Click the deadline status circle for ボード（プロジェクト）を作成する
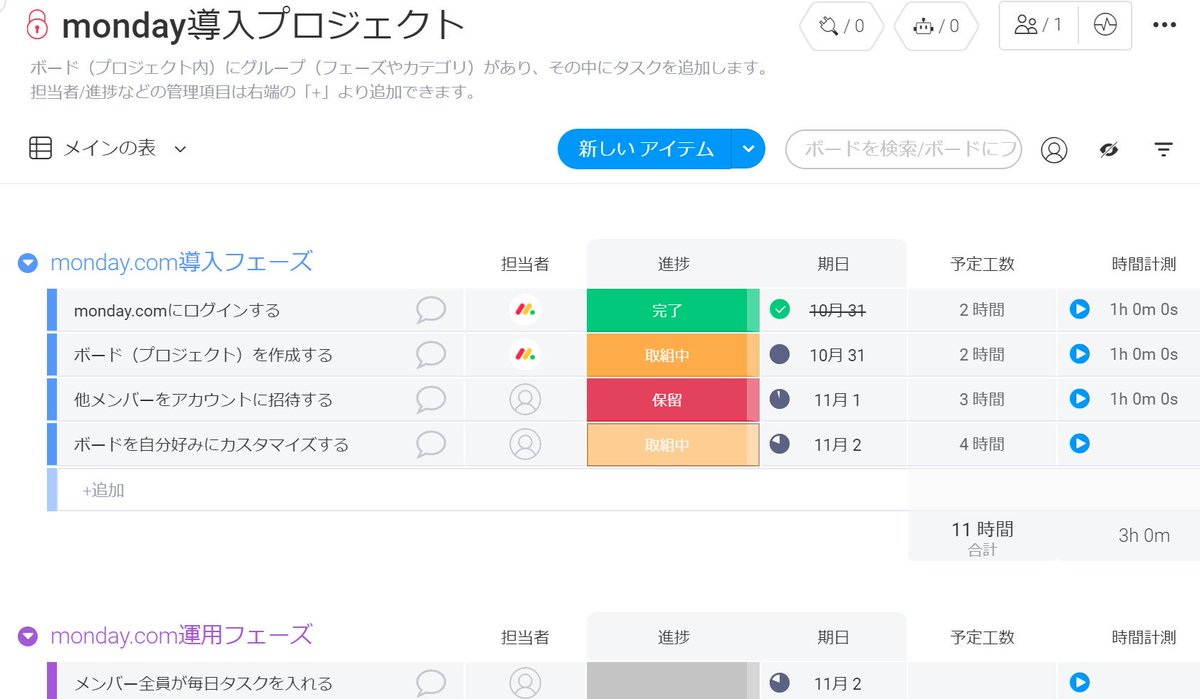1200x699 pixels. click(x=780, y=354)
